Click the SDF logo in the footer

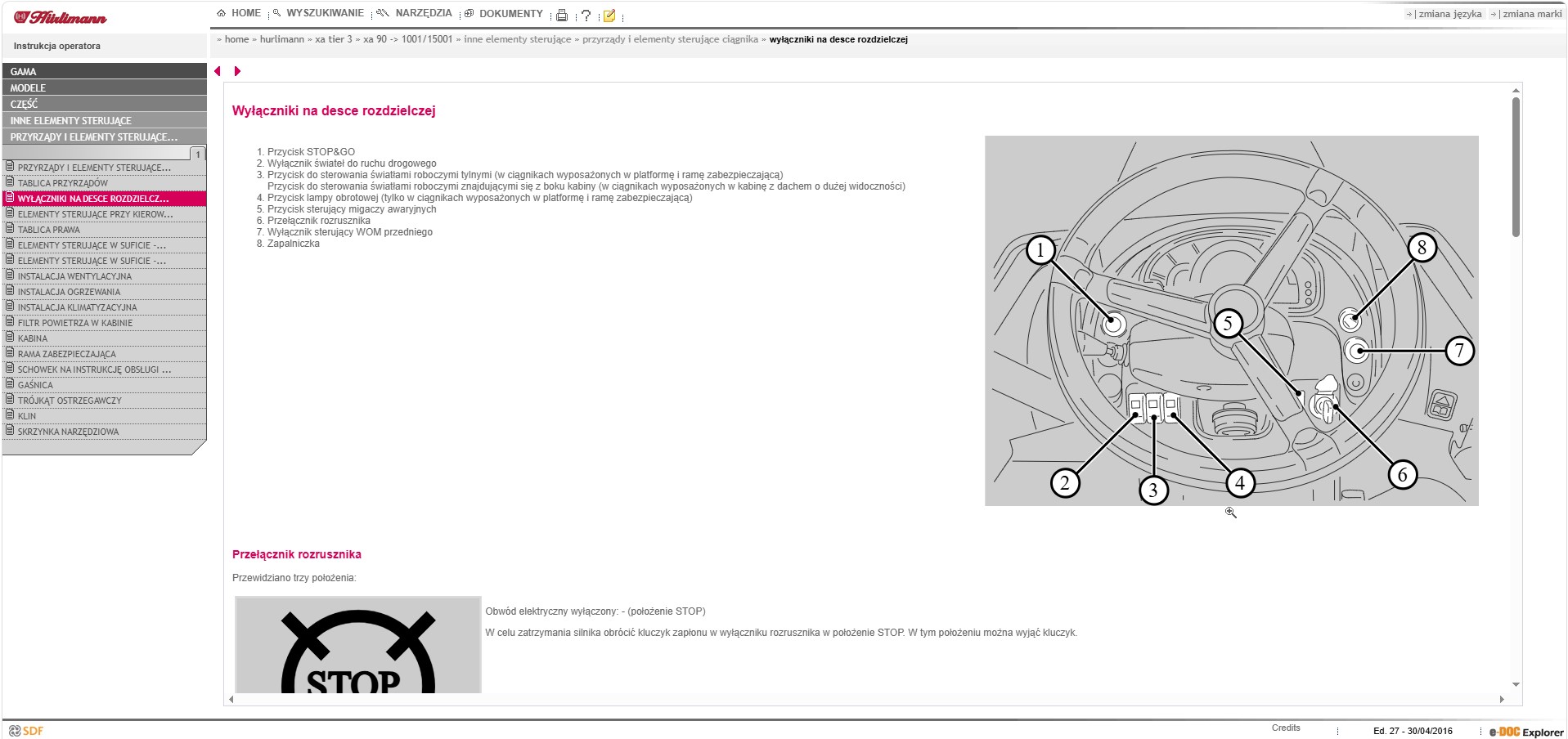26,731
